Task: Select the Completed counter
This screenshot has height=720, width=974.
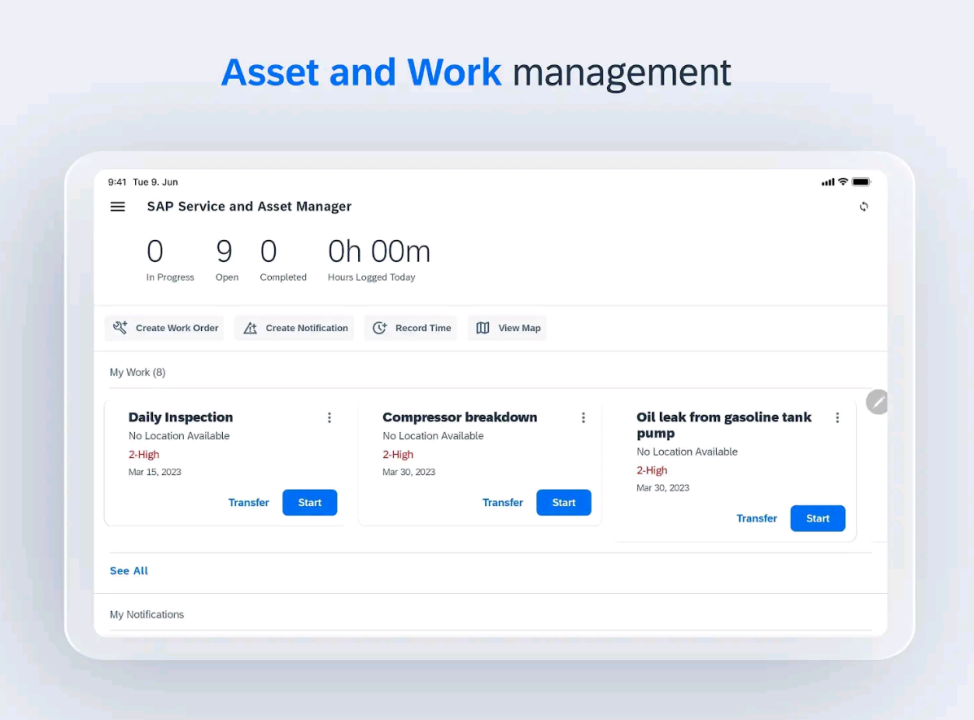Action: (x=283, y=261)
